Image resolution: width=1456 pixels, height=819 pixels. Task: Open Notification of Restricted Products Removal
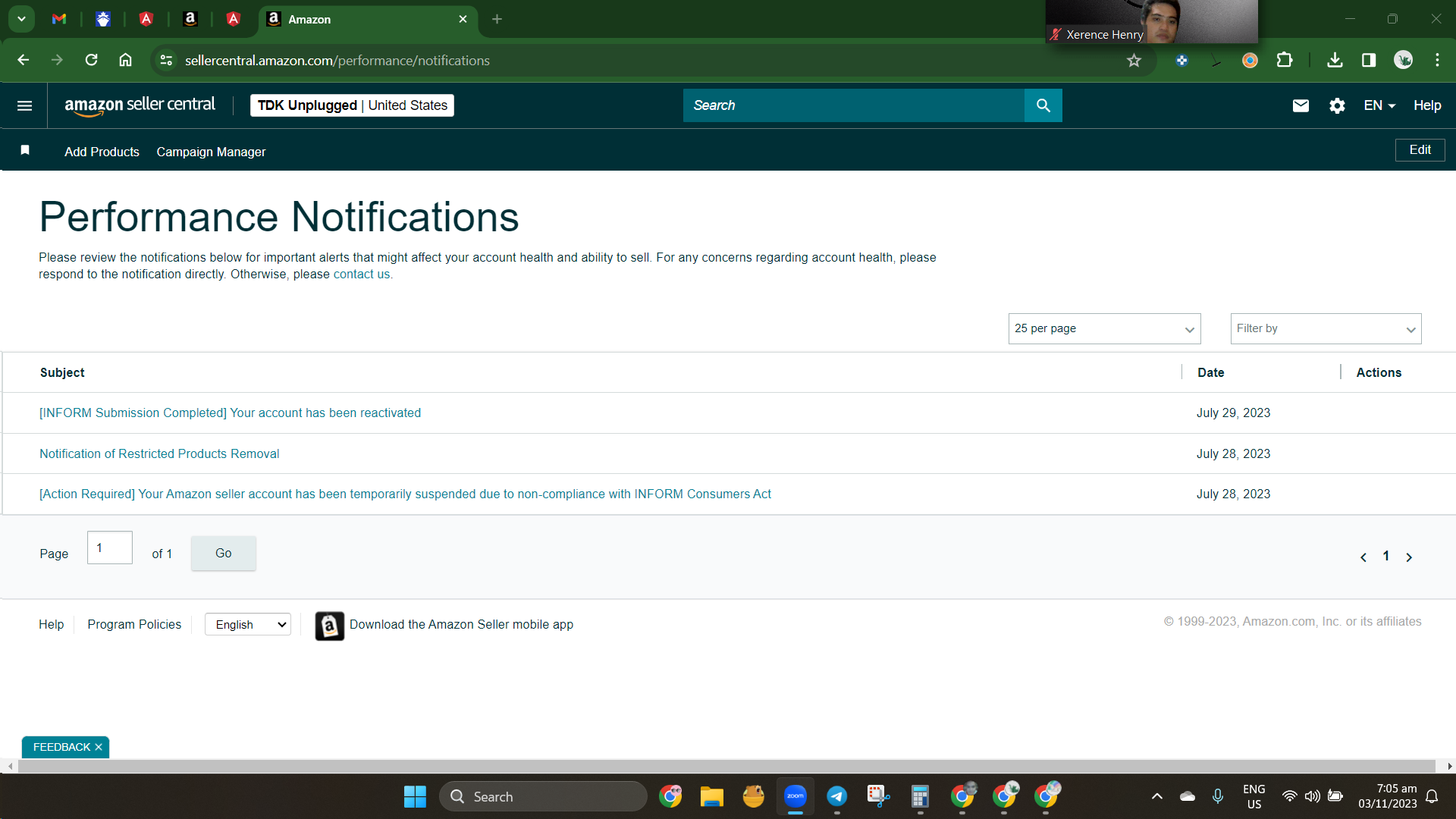point(159,453)
